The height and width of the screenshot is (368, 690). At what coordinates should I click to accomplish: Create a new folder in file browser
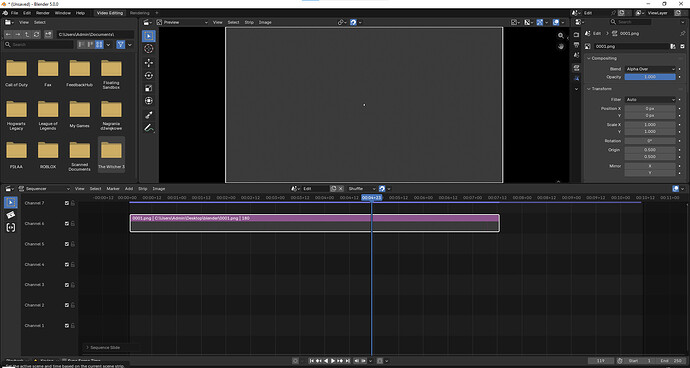click(x=48, y=34)
